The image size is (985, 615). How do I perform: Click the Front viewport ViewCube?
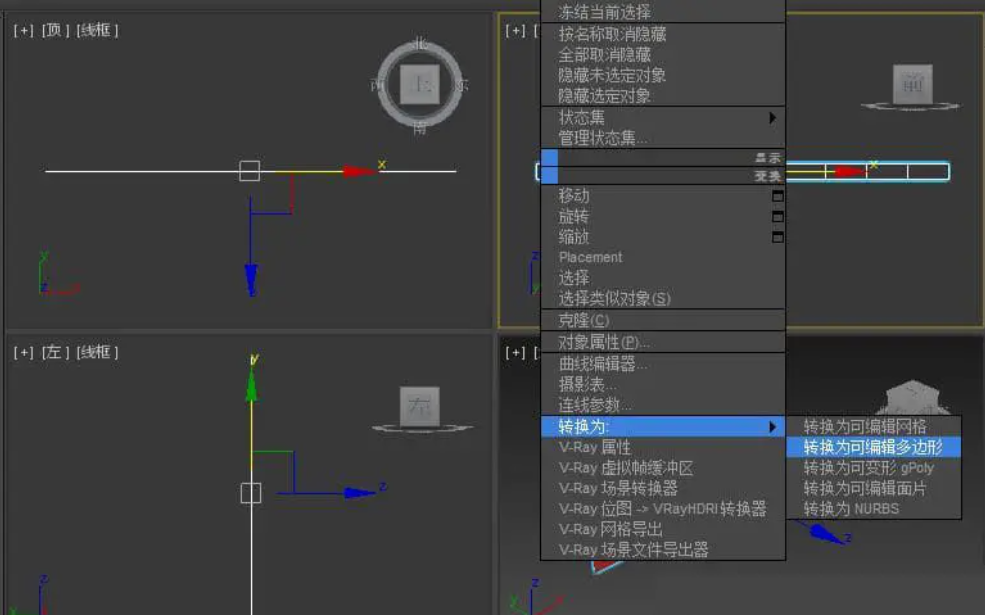(x=912, y=84)
